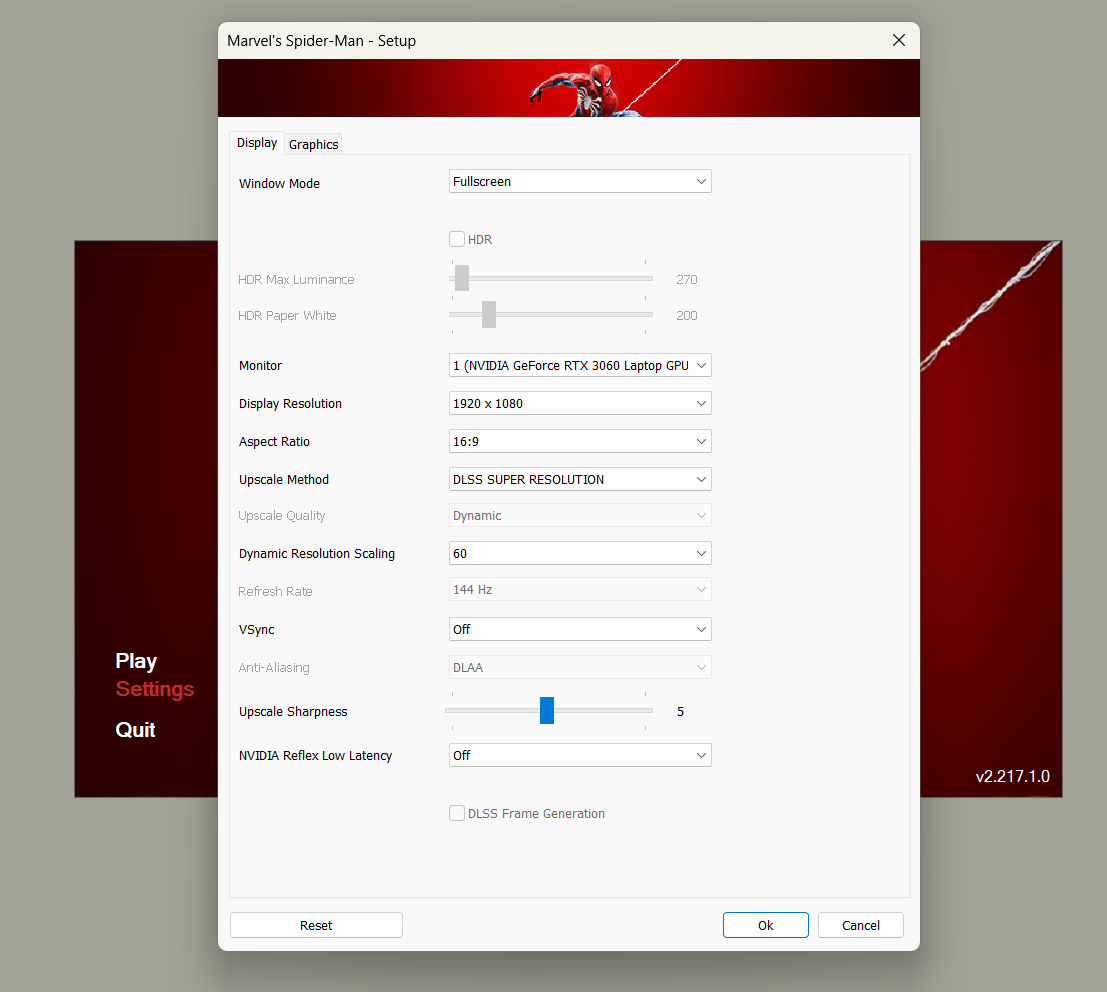The image size is (1107, 992).
Task: Click the Reset button
Action: [316, 925]
